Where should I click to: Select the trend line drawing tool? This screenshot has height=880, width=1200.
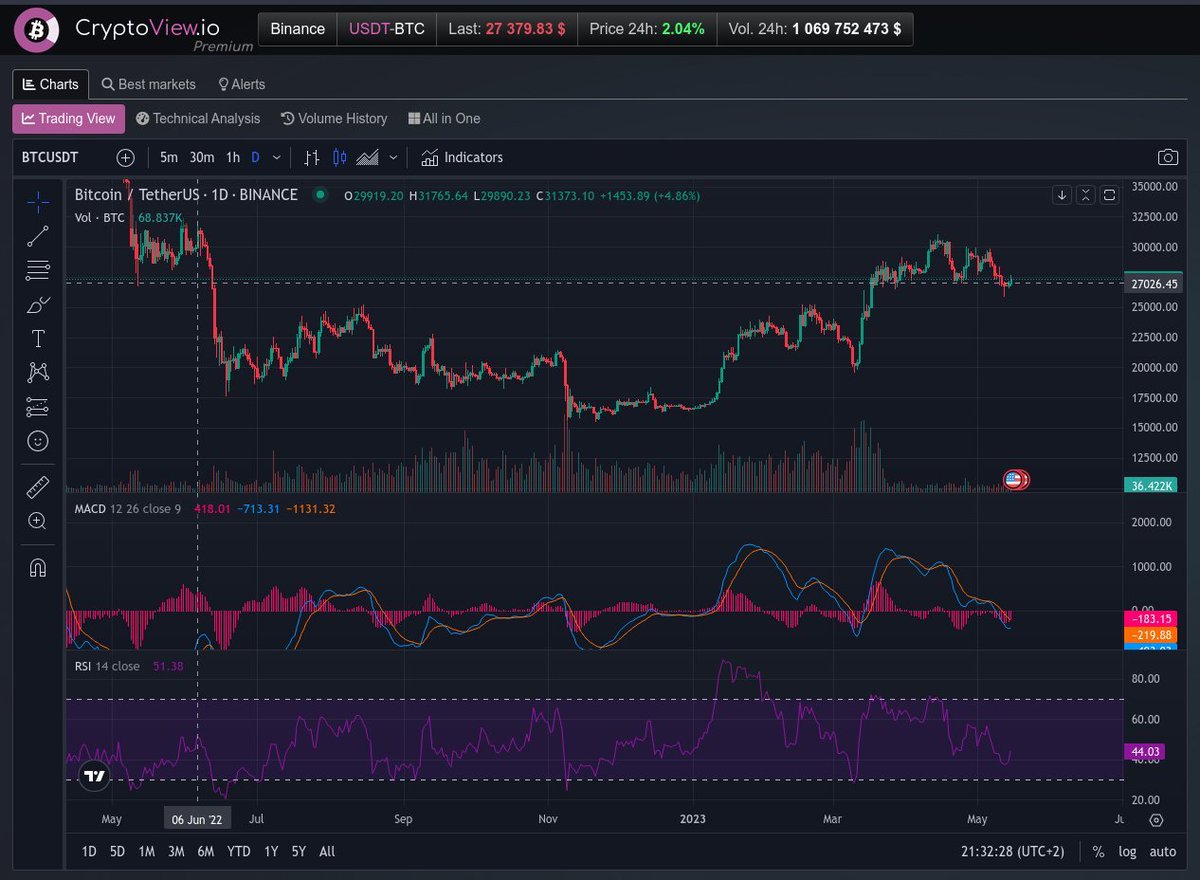pyautogui.click(x=38, y=236)
